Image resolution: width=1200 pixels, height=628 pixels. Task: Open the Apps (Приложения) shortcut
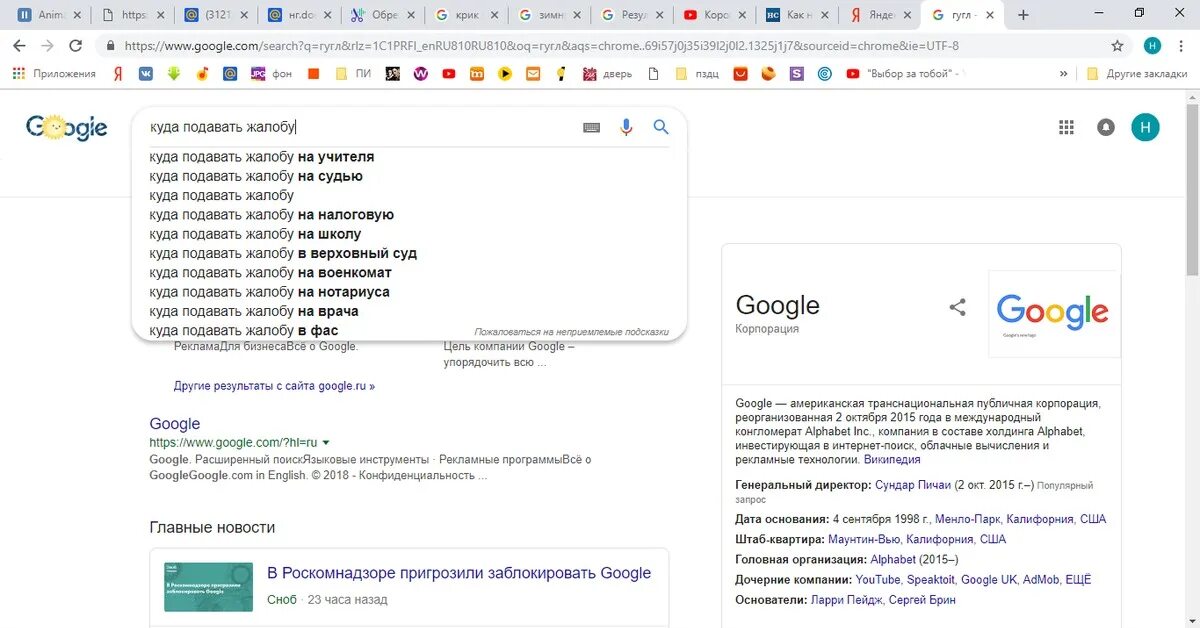(x=54, y=73)
